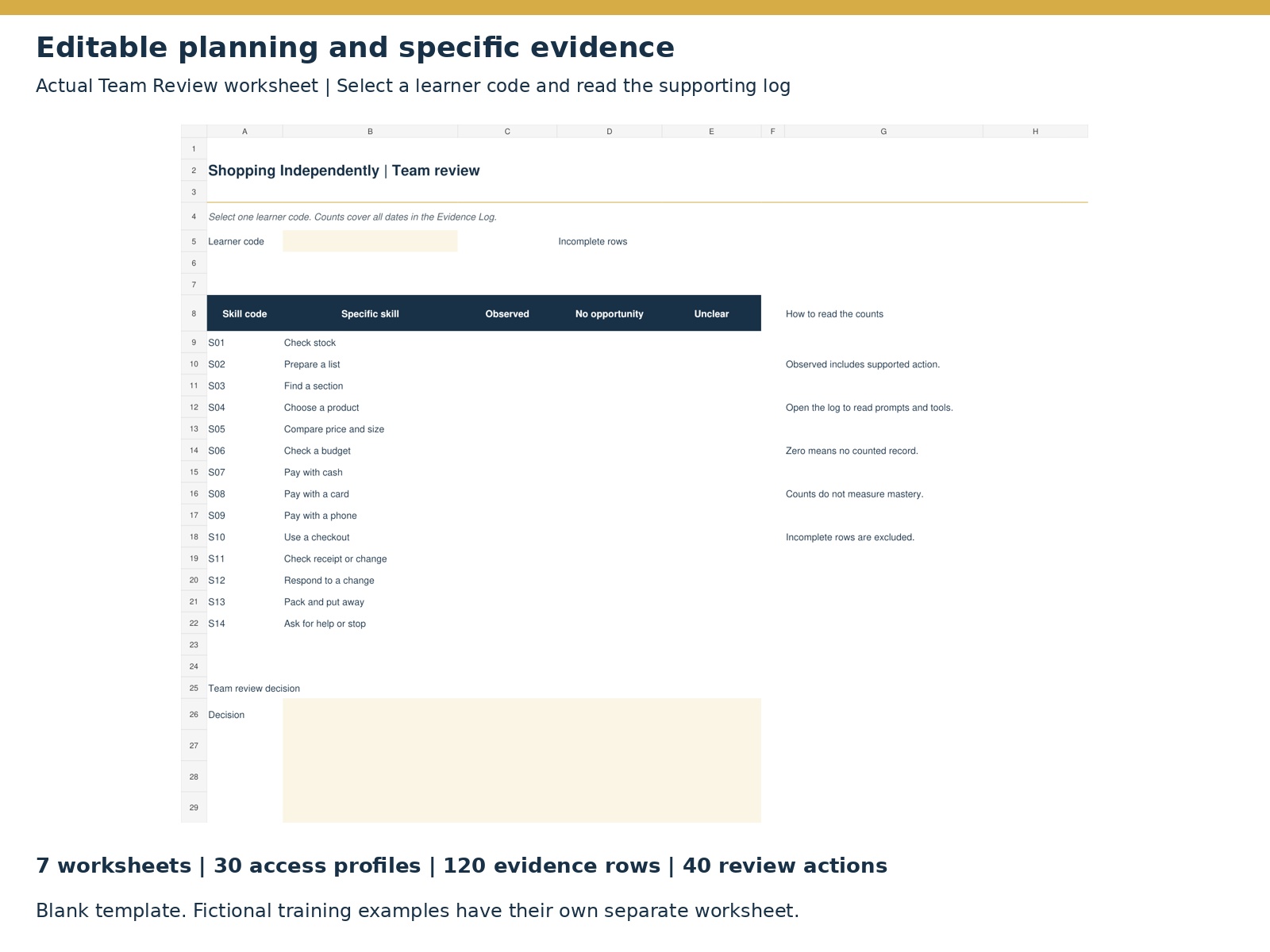Click 'Incomplete rows are excluded.' note
This screenshot has width=1270, height=952.
(850, 538)
